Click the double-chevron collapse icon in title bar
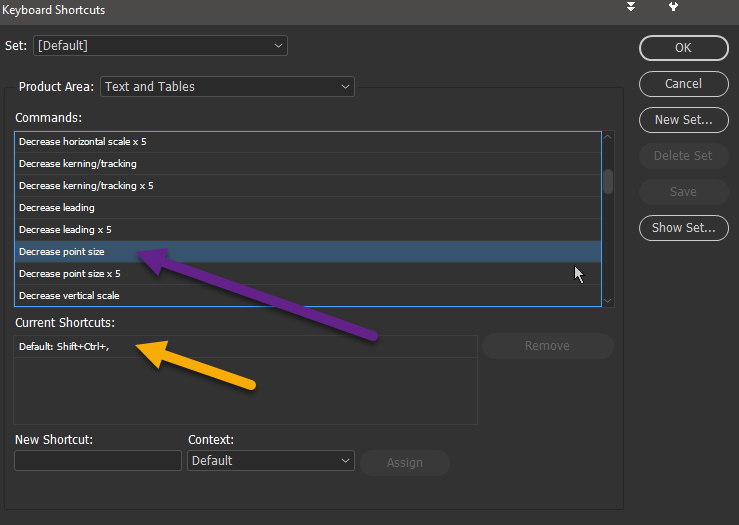The height and width of the screenshot is (525, 739). click(x=631, y=7)
